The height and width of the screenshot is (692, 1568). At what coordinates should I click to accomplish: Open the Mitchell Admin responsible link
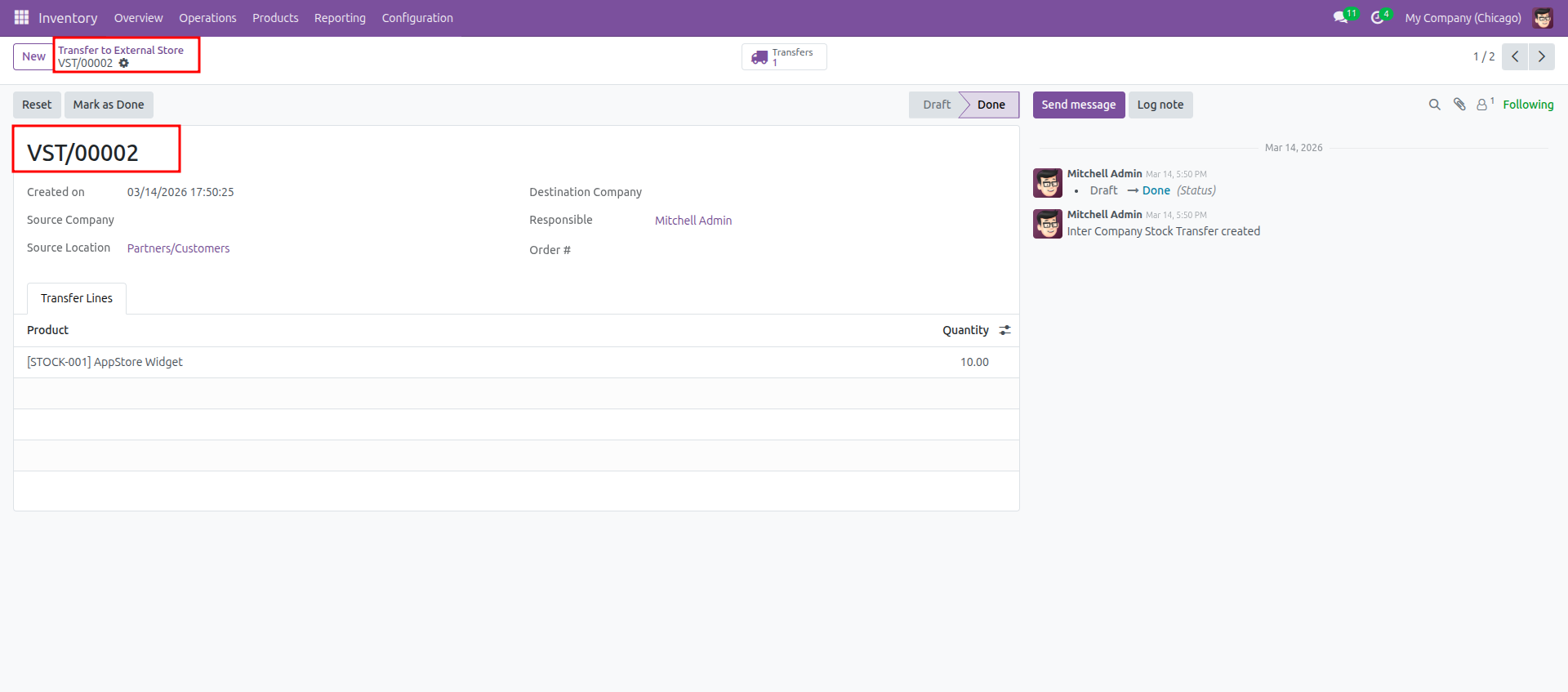(x=693, y=221)
